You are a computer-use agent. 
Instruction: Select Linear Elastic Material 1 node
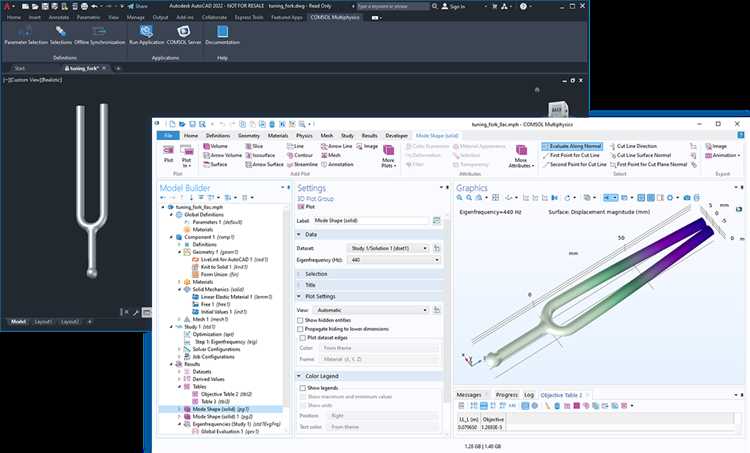point(232,297)
